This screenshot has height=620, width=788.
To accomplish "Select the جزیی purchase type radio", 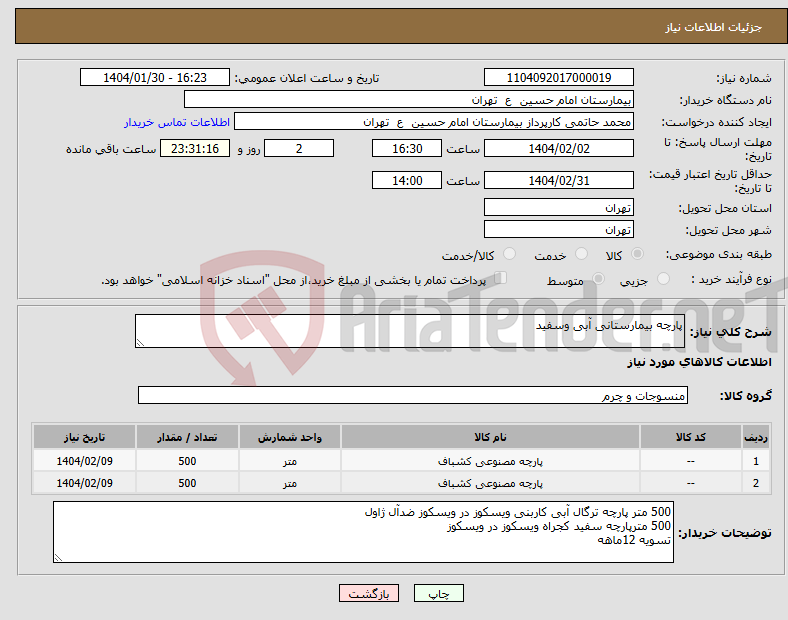I will tap(663, 278).
